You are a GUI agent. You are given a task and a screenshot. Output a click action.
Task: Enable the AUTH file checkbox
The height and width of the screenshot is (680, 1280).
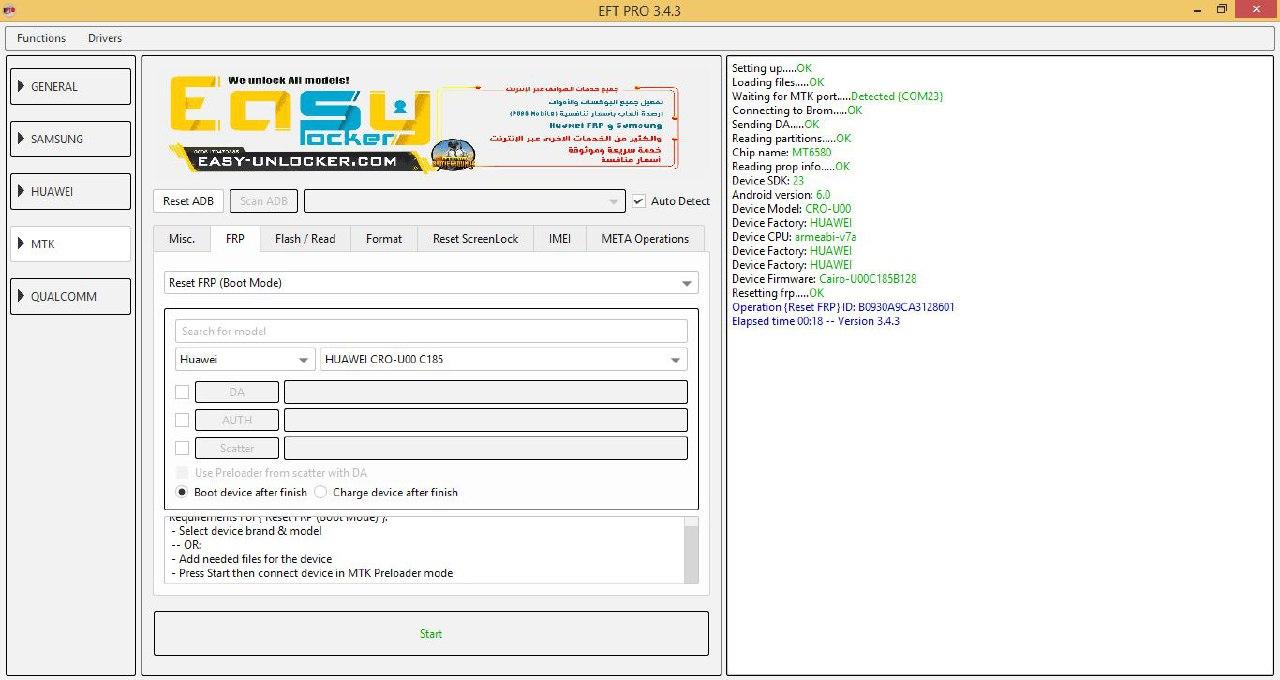click(182, 420)
